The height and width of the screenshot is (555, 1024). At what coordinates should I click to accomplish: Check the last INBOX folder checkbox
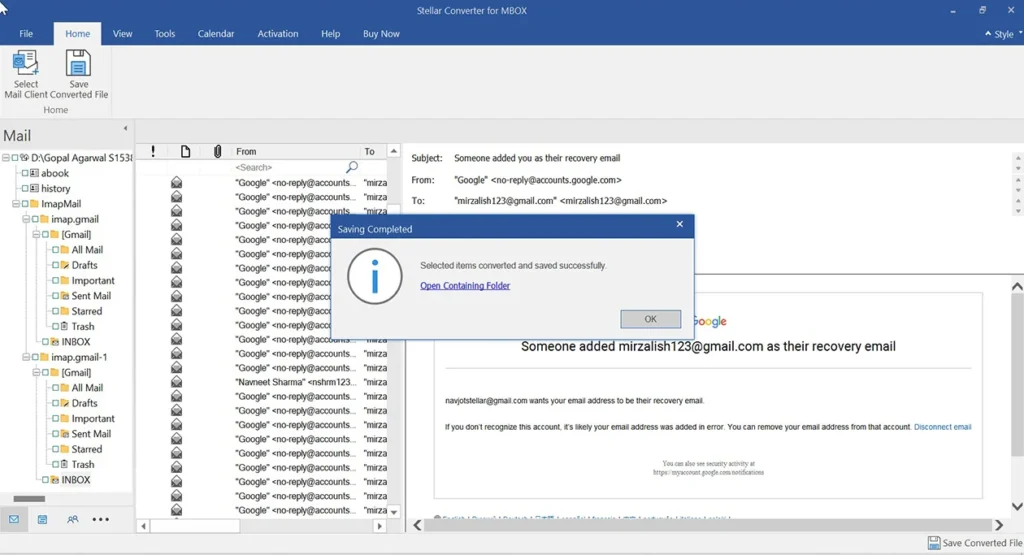pyautogui.click(x=45, y=480)
